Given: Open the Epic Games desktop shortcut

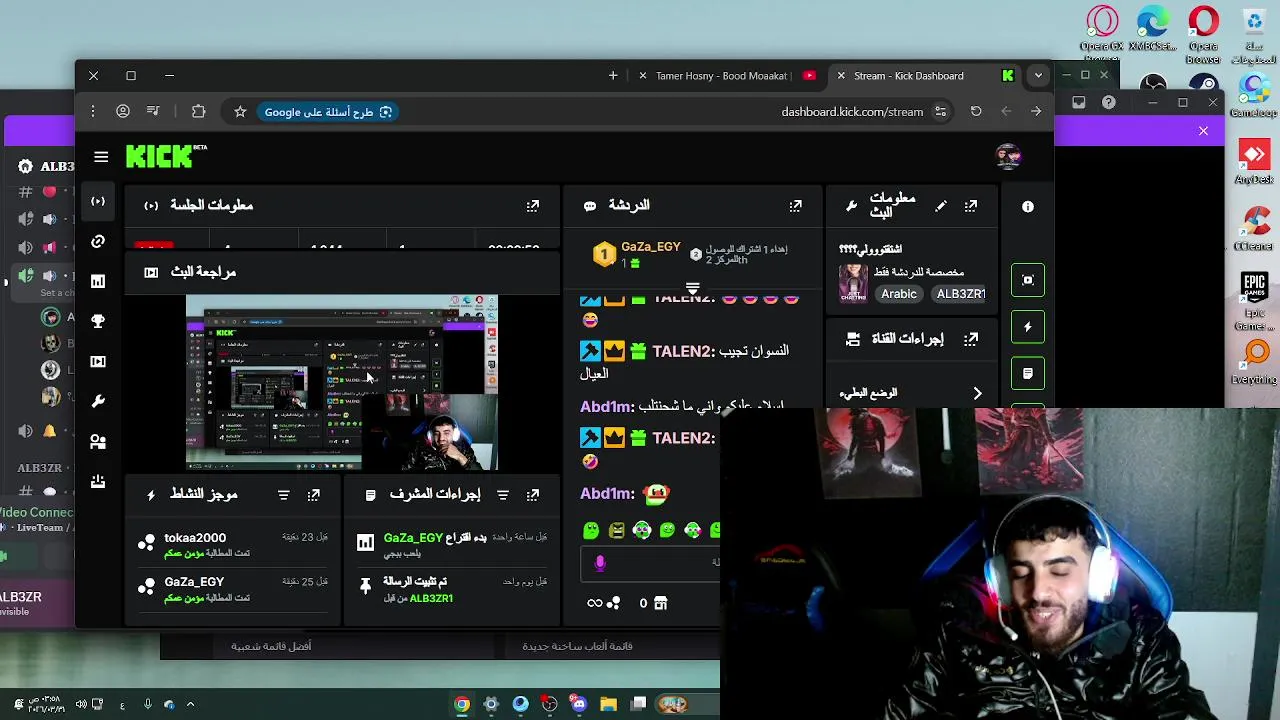Looking at the screenshot, I should 1254,301.
